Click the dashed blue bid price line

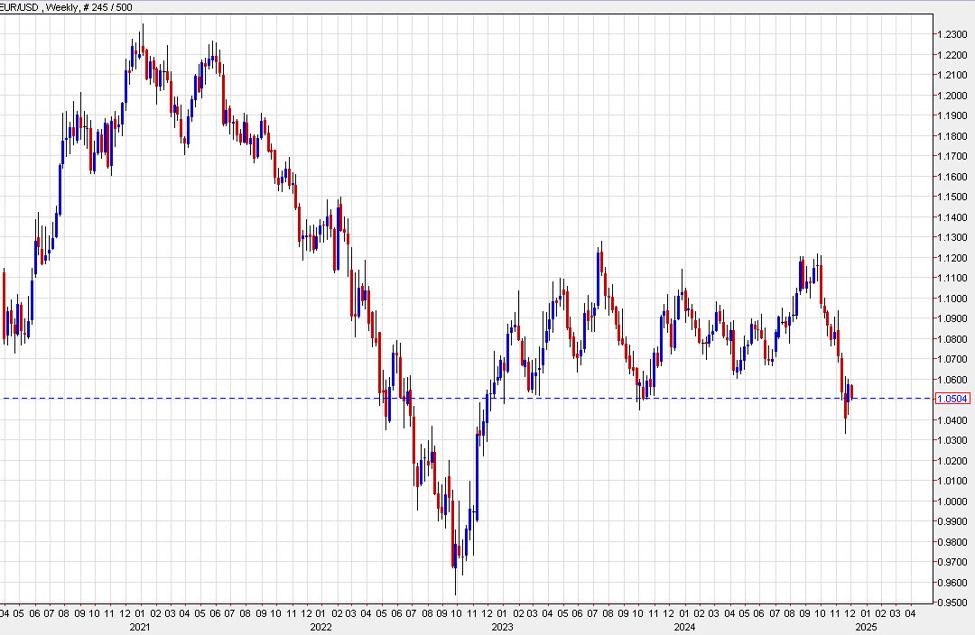[400, 398]
